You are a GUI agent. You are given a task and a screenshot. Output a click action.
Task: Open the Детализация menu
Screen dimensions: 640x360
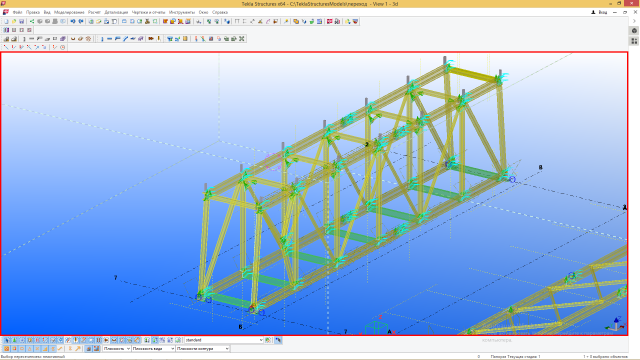pos(116,12)
